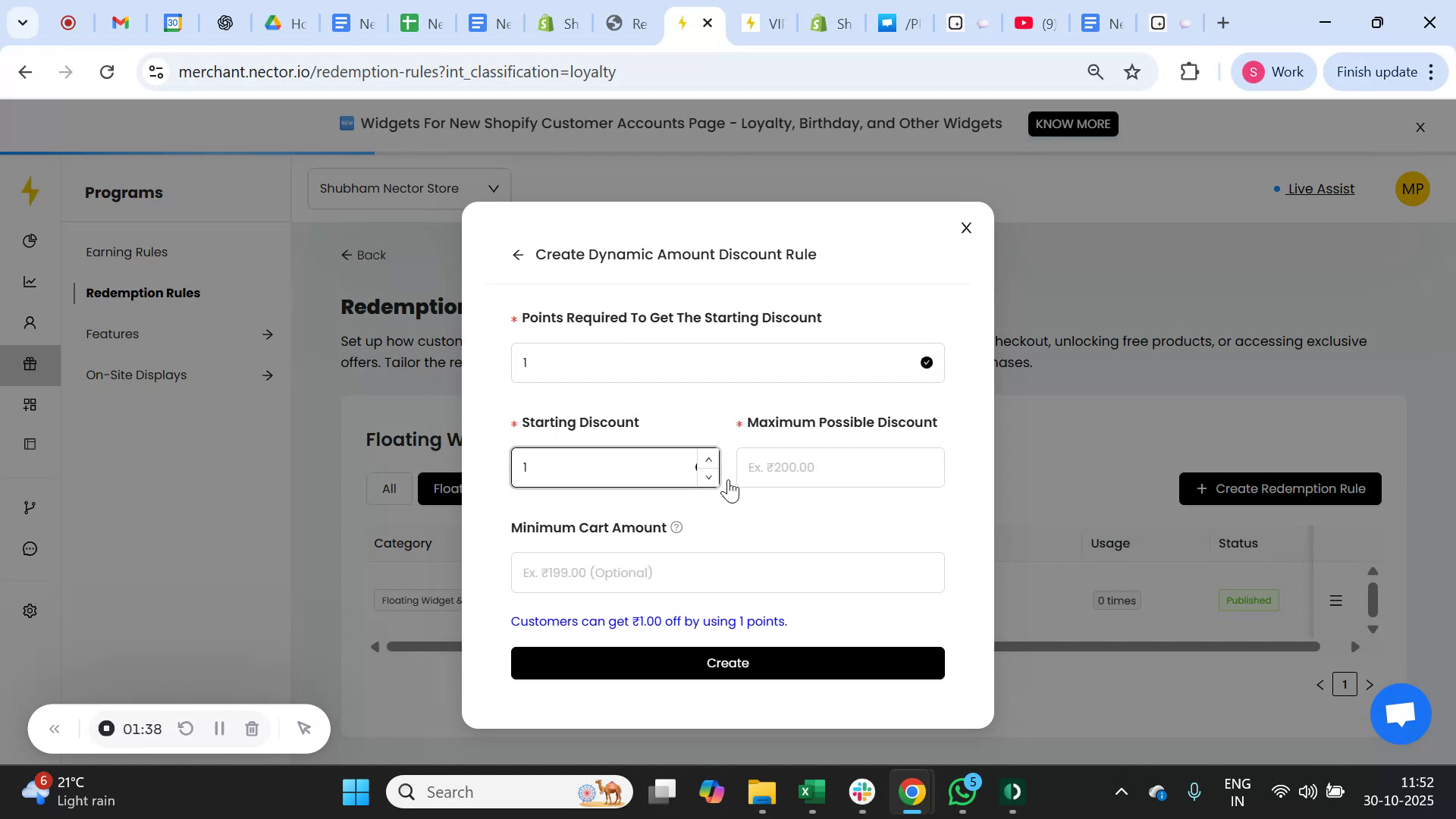Open the chat feedback sidebar icon
The width and height of the screenshot is (1456, 819).
pyautogui.click(x=30, y=548)
